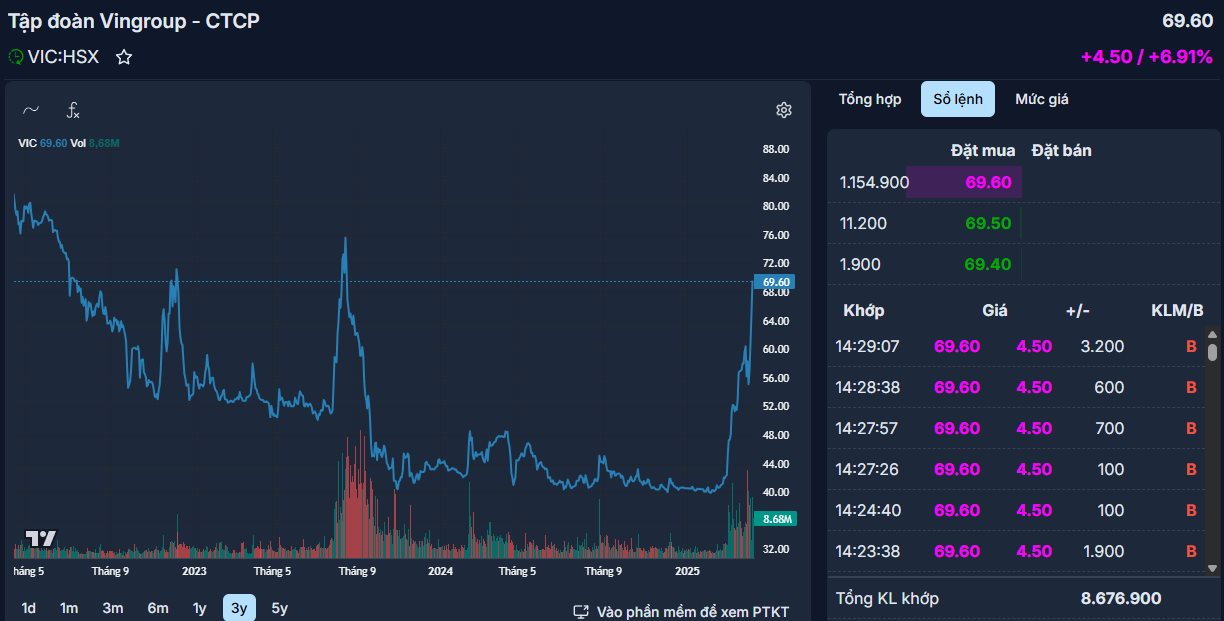Click monitor icon beside Vào phần mềm
The width and height of the screenshot is (1224, 621).
pyautogui.click(x=580, y=612)
